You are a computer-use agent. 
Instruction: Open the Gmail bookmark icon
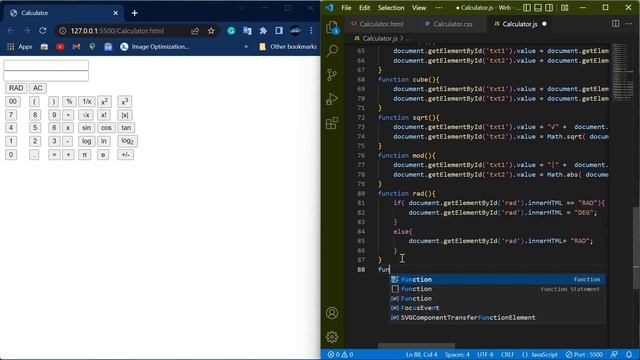tap(76, 47)
